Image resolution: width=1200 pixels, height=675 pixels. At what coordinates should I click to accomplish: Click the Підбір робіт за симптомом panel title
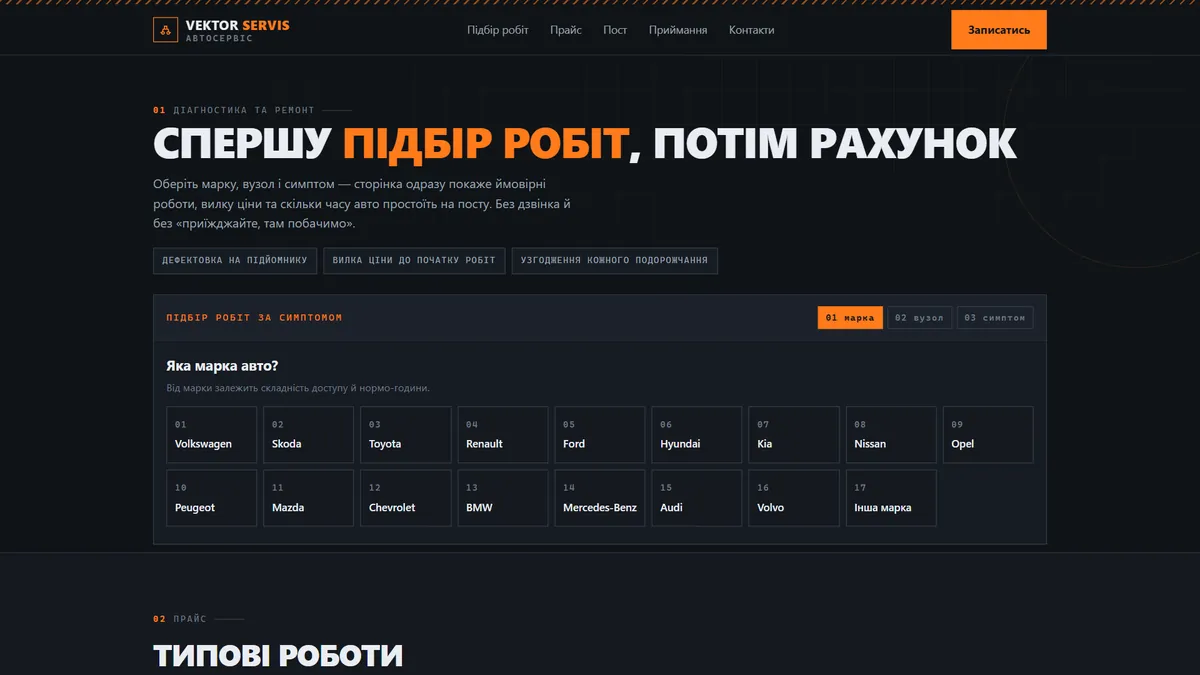click(254, 318)
